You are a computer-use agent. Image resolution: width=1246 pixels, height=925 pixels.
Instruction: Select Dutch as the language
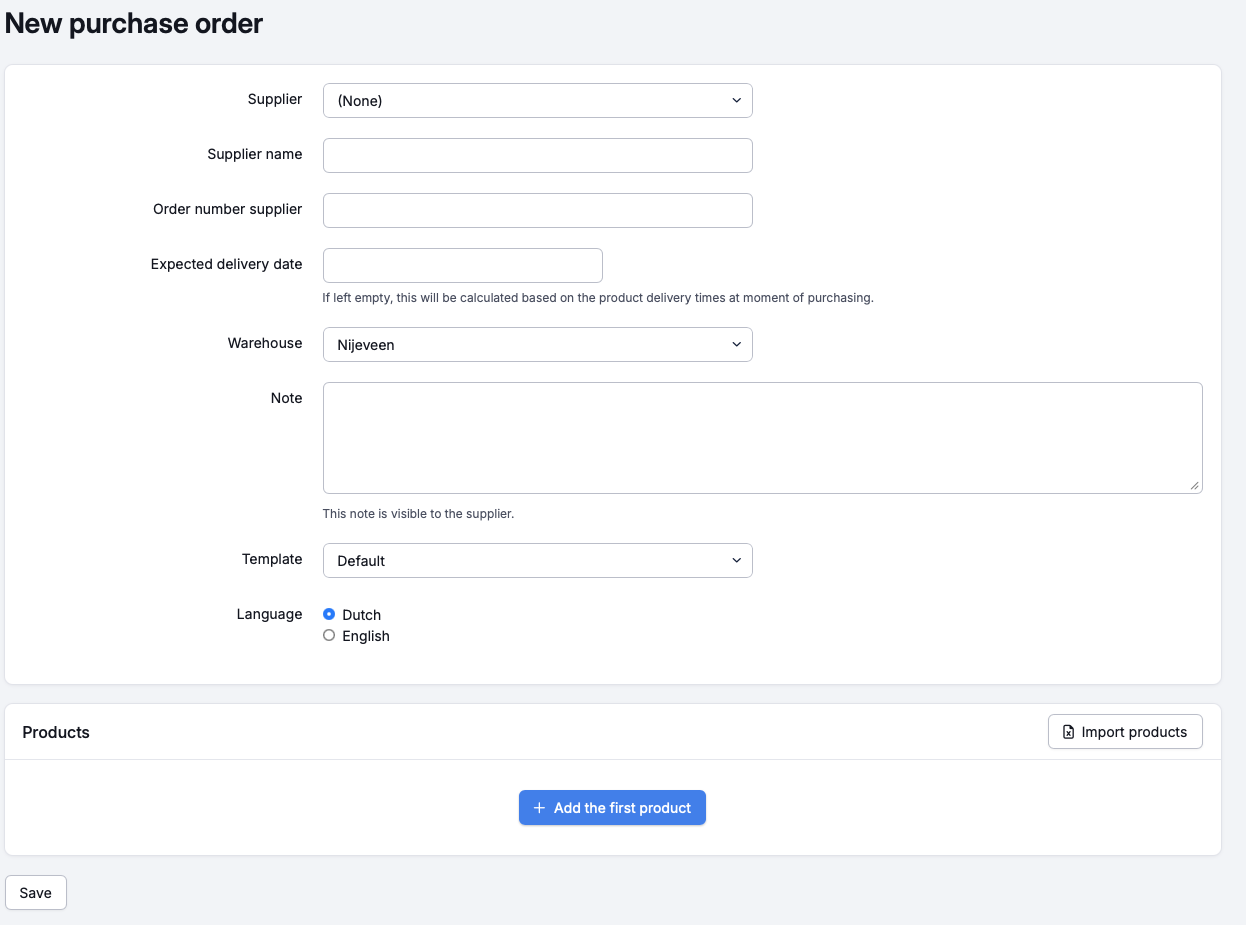point(329,614)
